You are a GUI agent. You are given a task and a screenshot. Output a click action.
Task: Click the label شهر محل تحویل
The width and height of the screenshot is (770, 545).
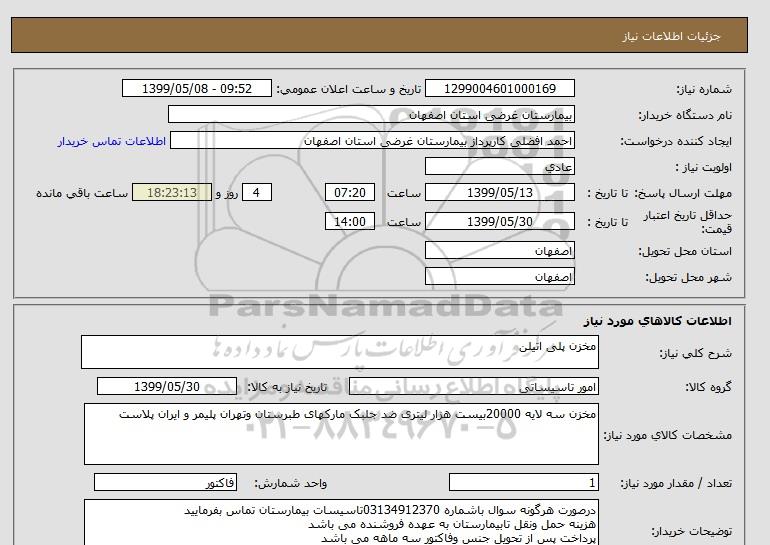pyautogui.click(x=688, y=277)
